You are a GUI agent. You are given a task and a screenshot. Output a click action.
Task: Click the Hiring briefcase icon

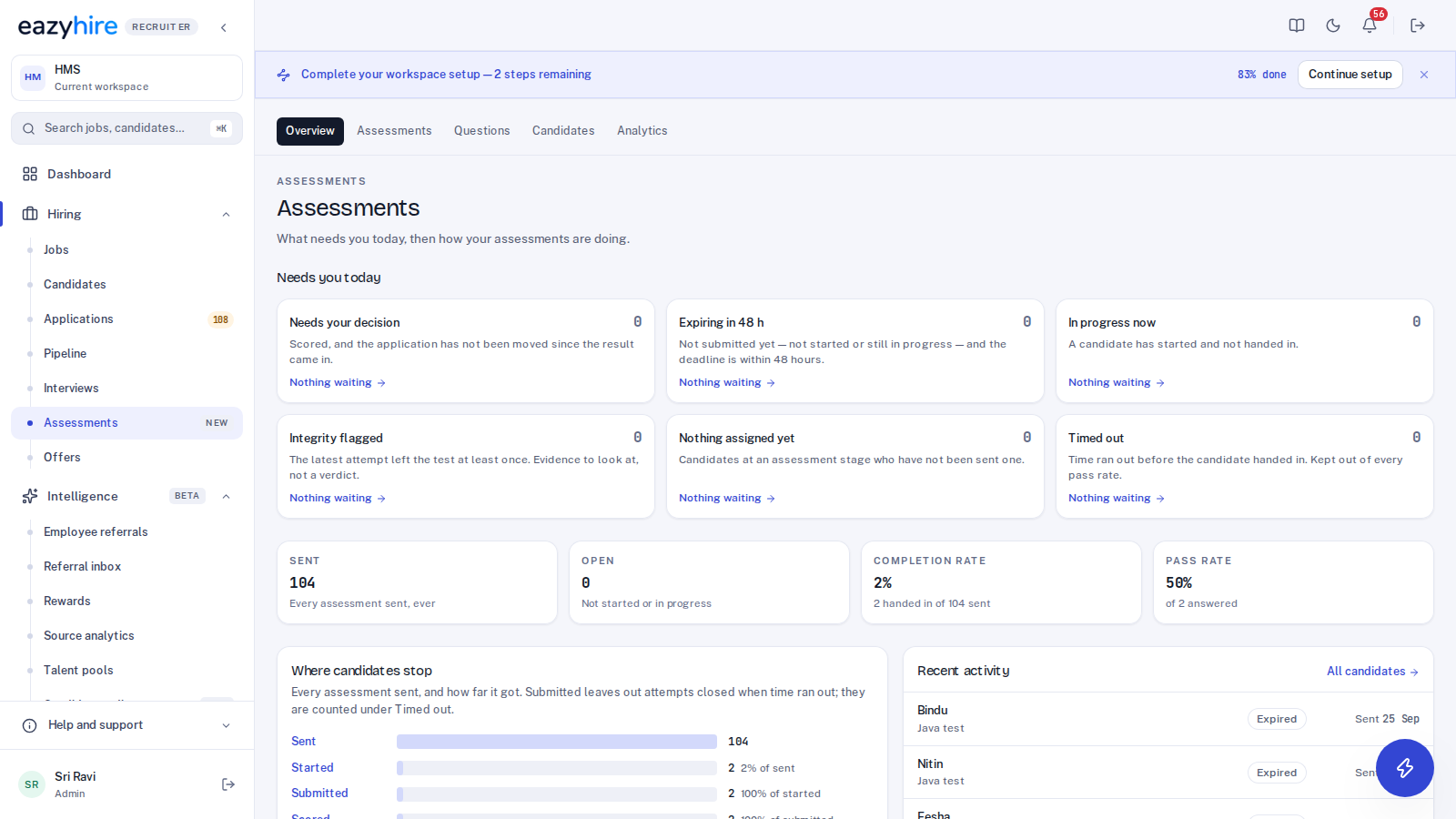point(30,214)
